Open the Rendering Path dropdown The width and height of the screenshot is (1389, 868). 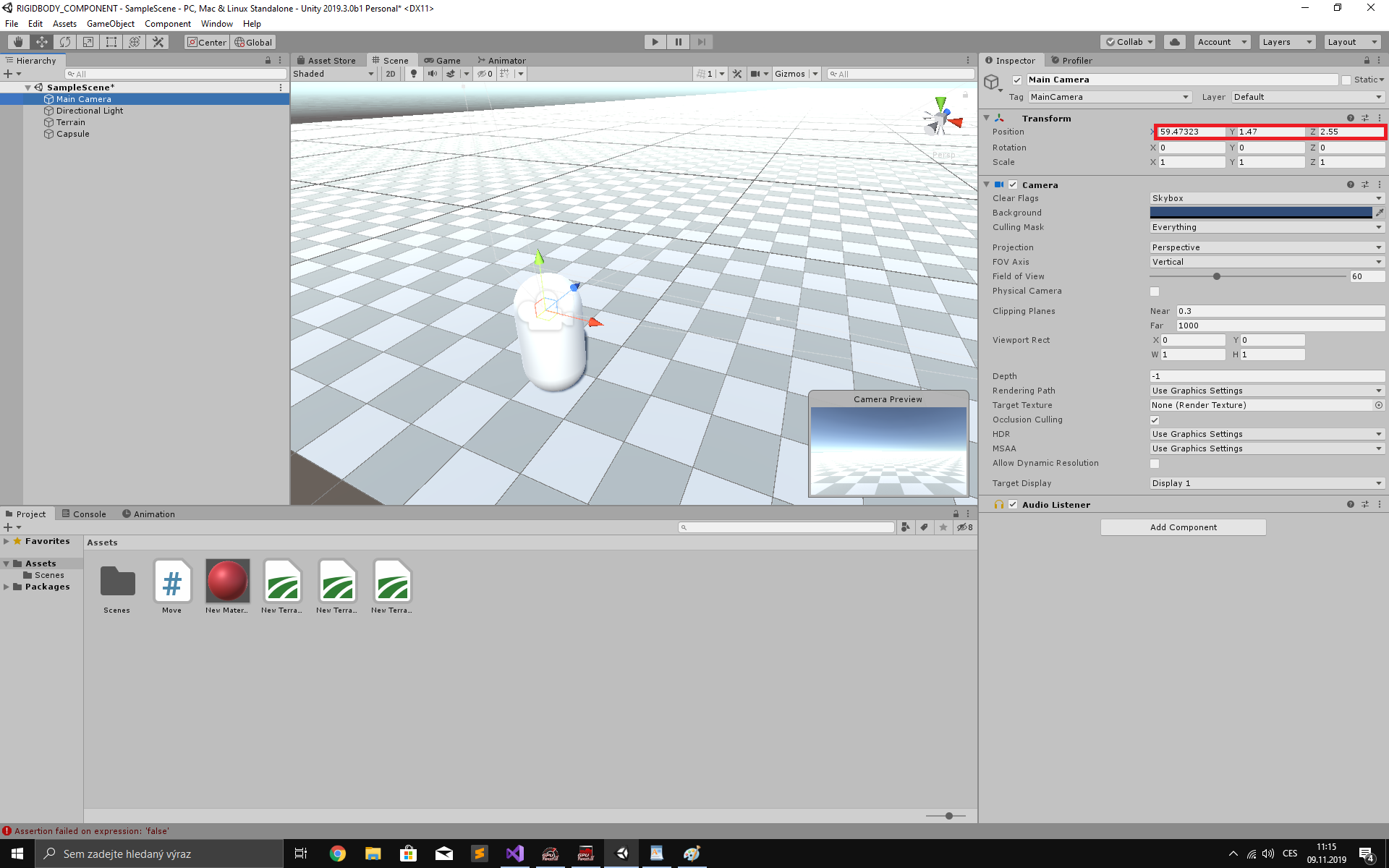(x=1266, y=390)
